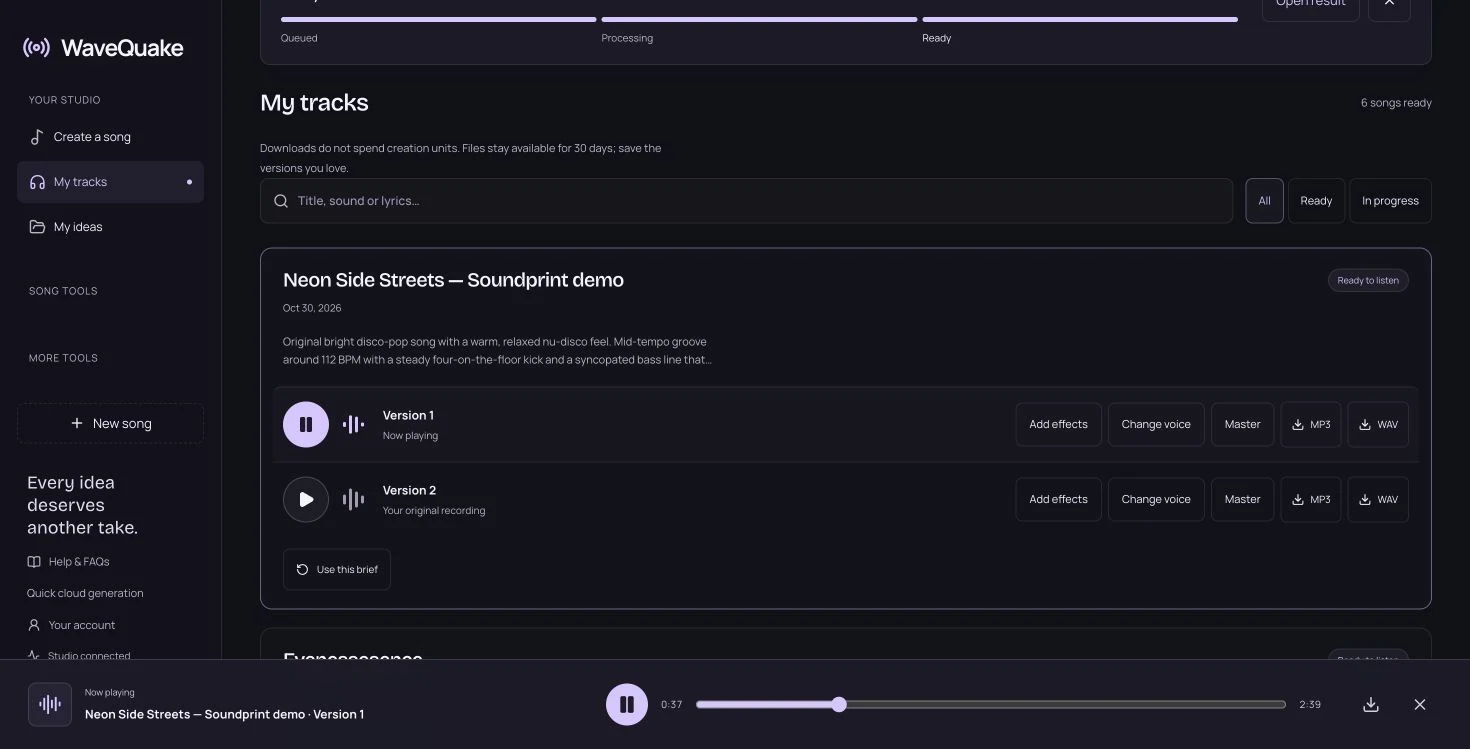Click the Oct 30, 2026 date
The image size is (1470, 749).
[312, 308]
